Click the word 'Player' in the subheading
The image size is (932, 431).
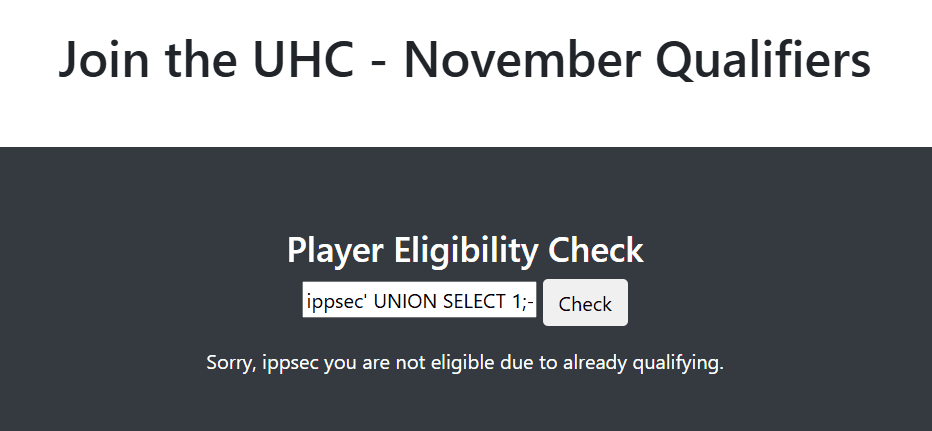pos(333,250)
